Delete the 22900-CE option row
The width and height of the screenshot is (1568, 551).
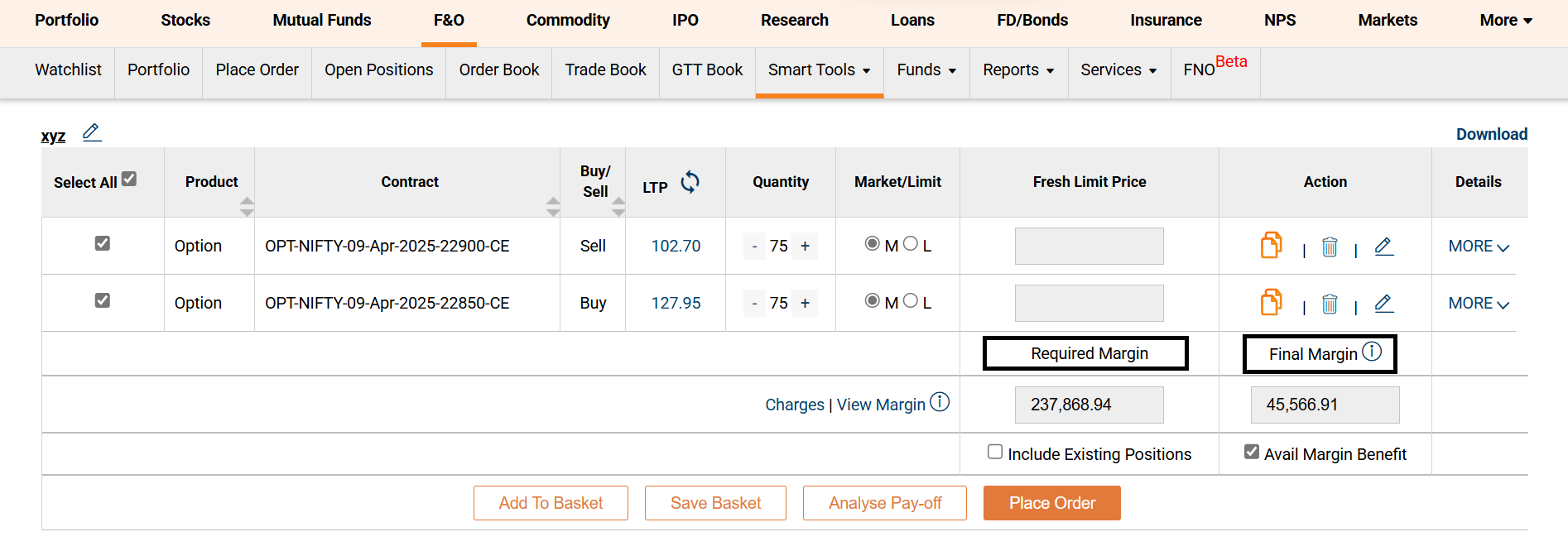(x=1330, y=247)
